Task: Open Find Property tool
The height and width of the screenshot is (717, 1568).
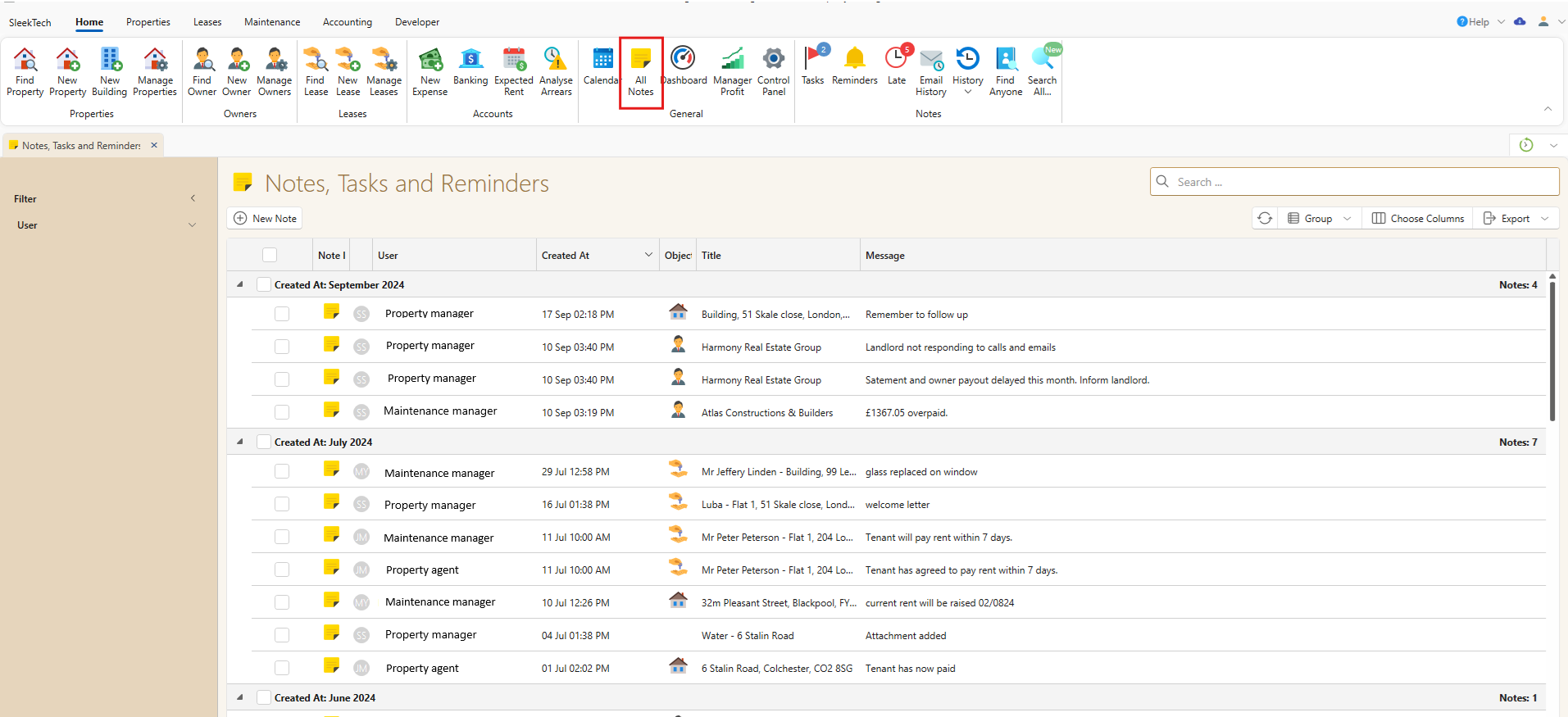Action: [25, 71]
